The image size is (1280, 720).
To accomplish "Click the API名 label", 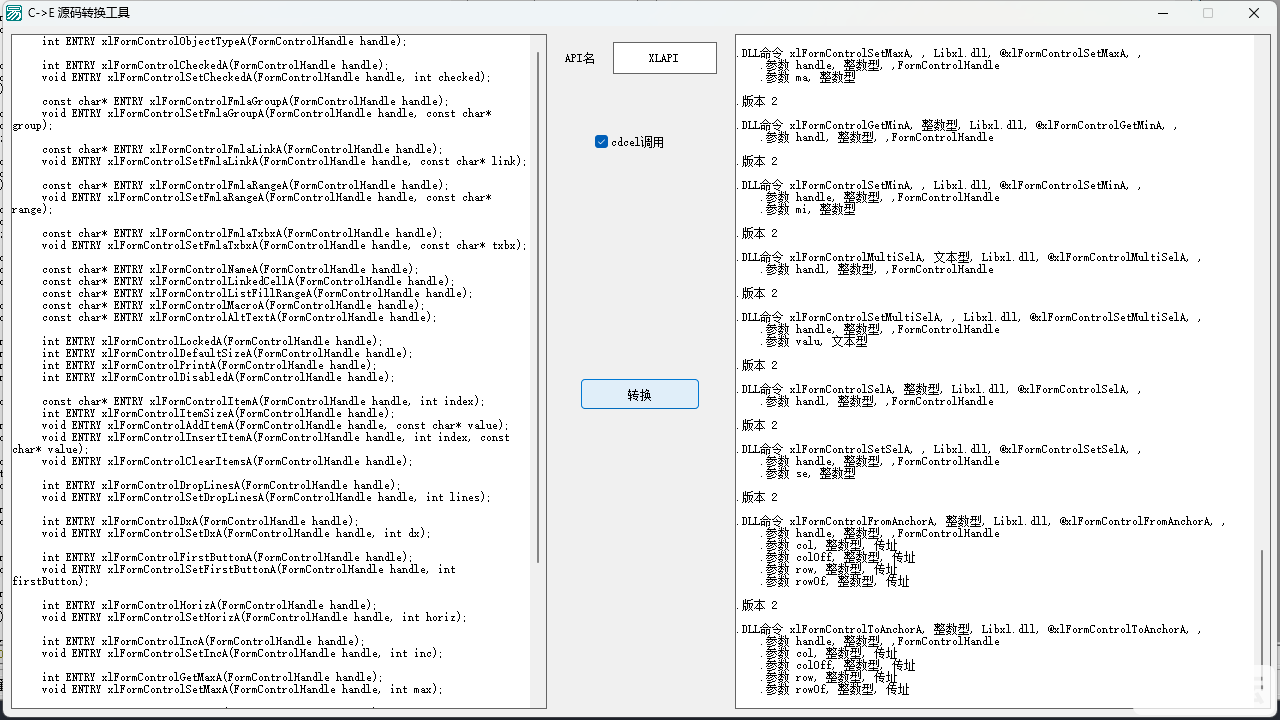I will (x=580, y=58).
